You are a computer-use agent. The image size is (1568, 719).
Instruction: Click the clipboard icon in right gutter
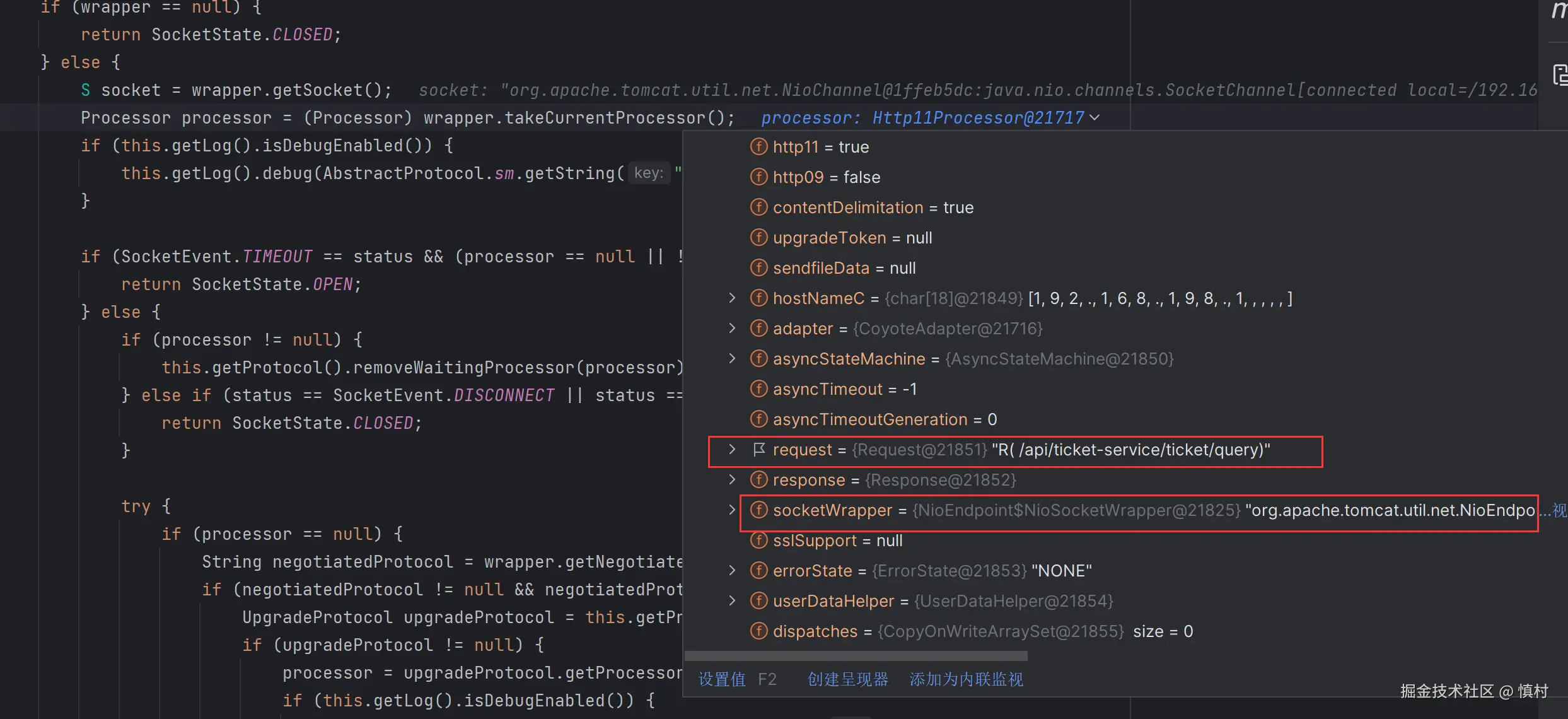[x=1560, y=75]
